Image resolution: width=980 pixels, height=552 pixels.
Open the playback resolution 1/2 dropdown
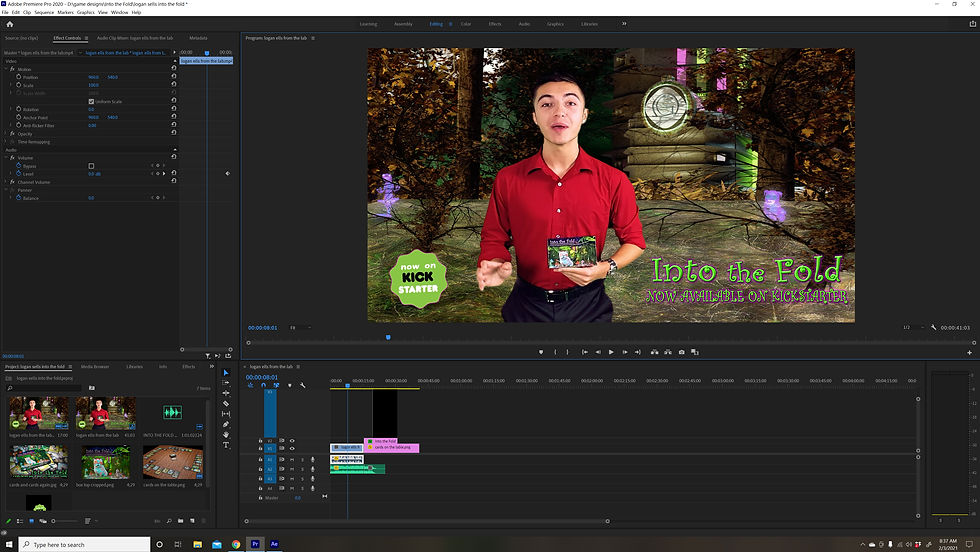pyautogui.click(x=913, y=328)
